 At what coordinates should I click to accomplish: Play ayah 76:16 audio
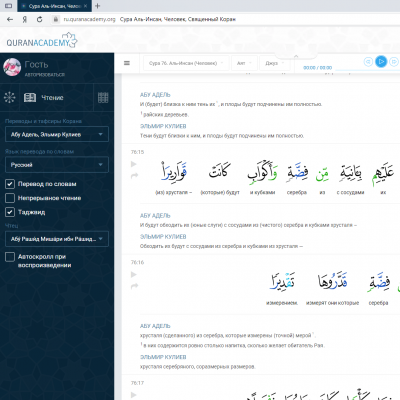coord(134,274)
